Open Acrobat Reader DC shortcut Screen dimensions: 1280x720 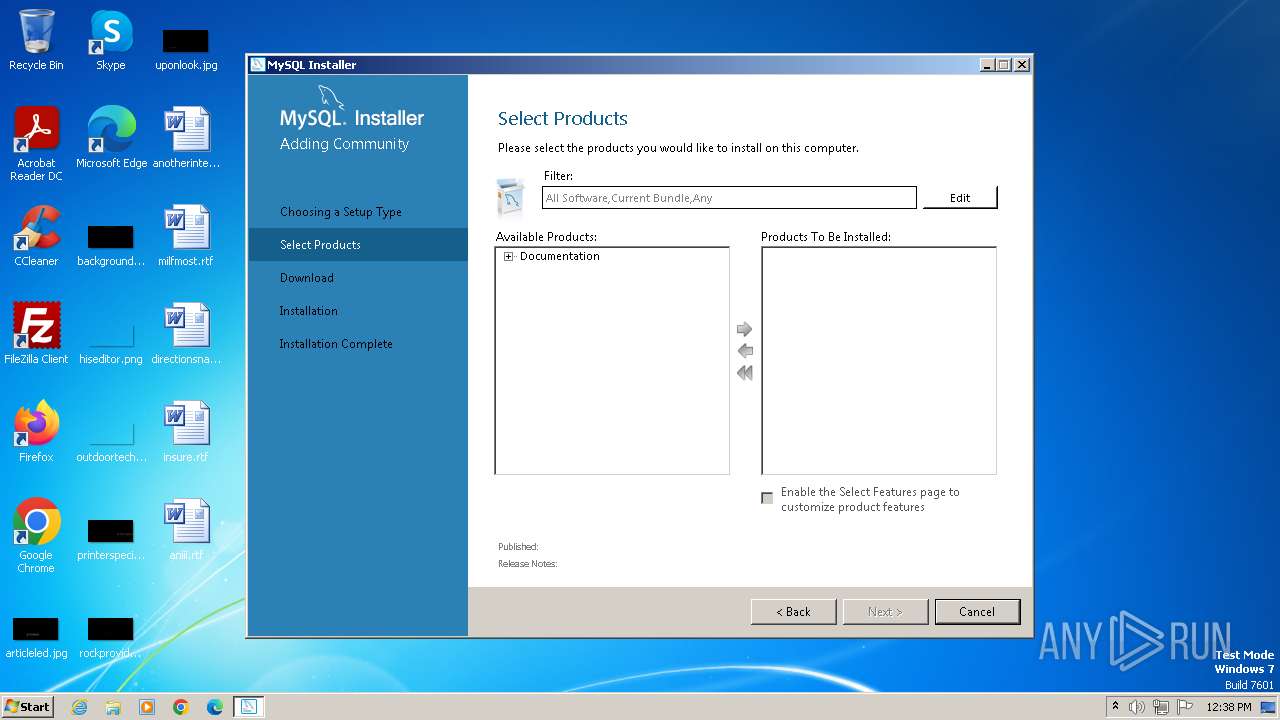(36, 143)
